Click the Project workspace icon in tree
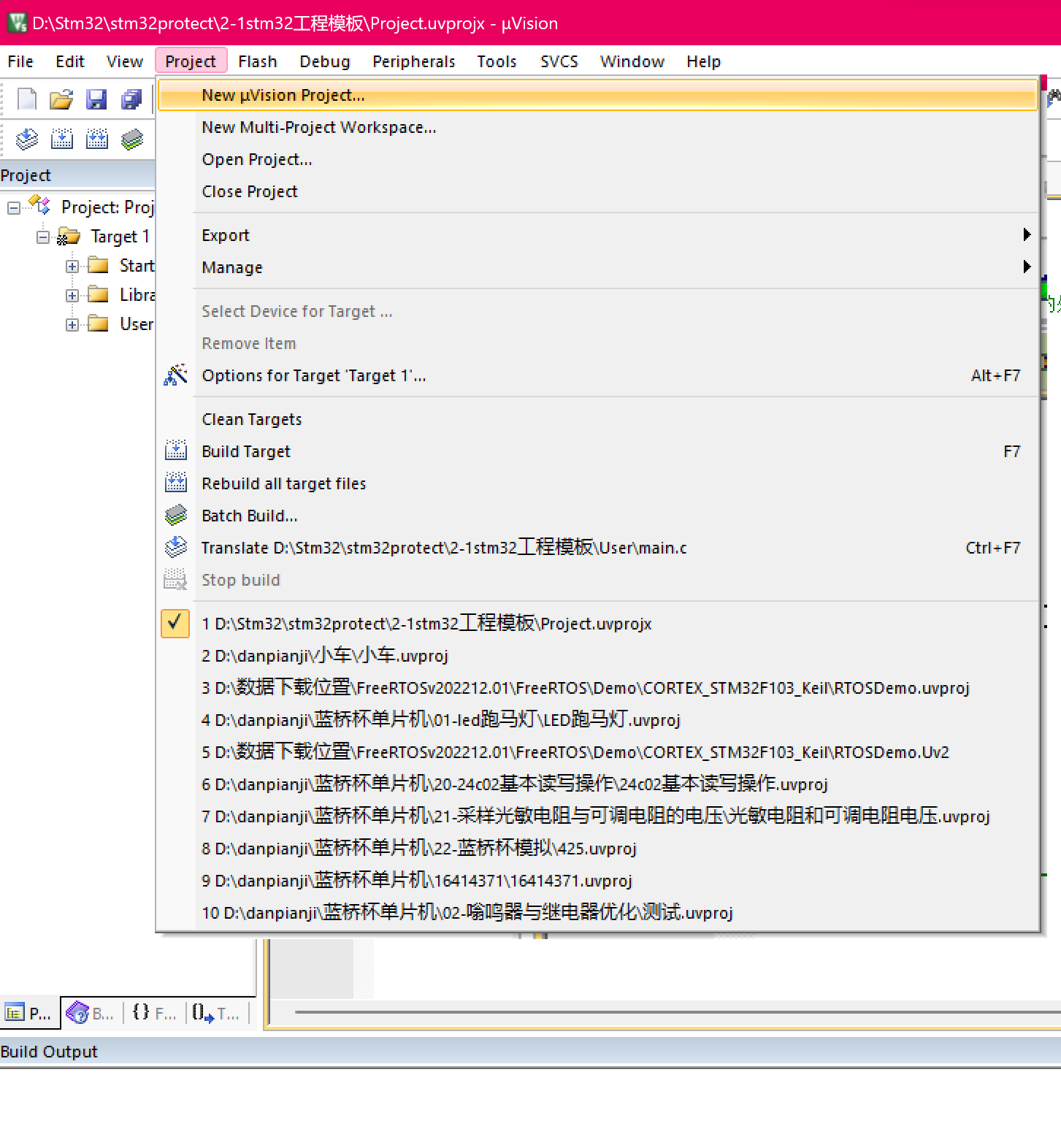1061x1148 pixels. (x=39, y=206)
